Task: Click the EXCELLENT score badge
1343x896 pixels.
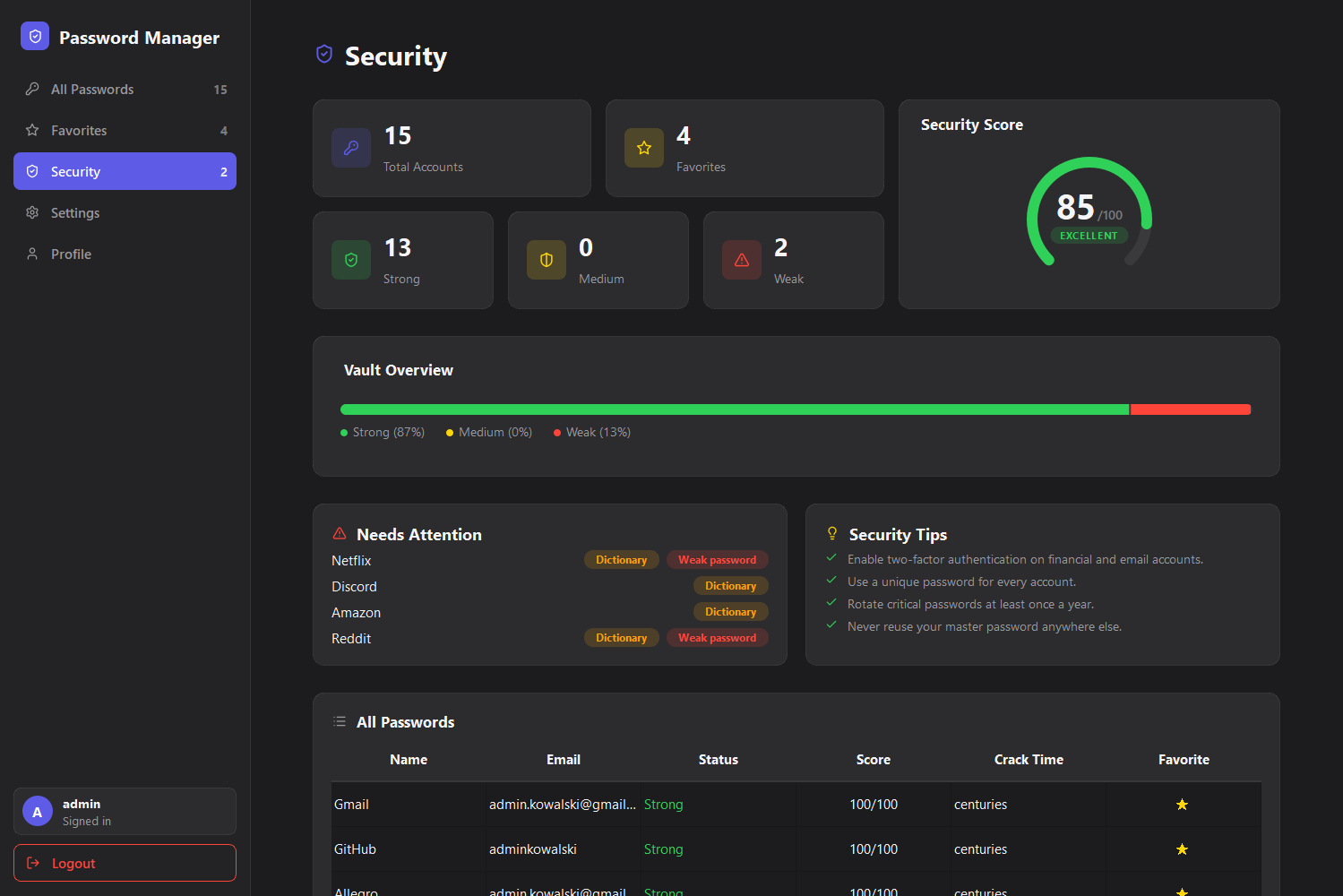Action: coord(1089,236)
